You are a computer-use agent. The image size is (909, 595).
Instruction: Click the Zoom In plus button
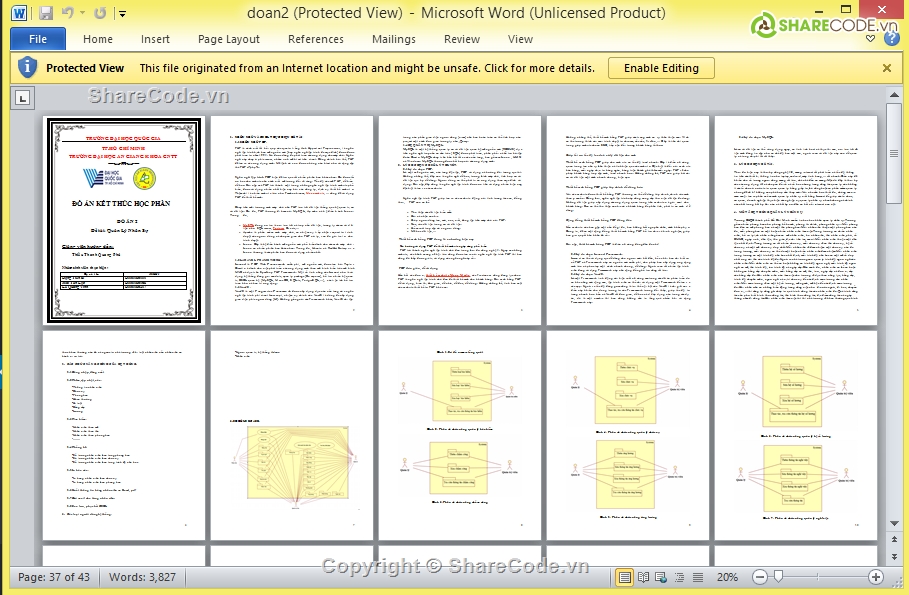click(875, 577)
